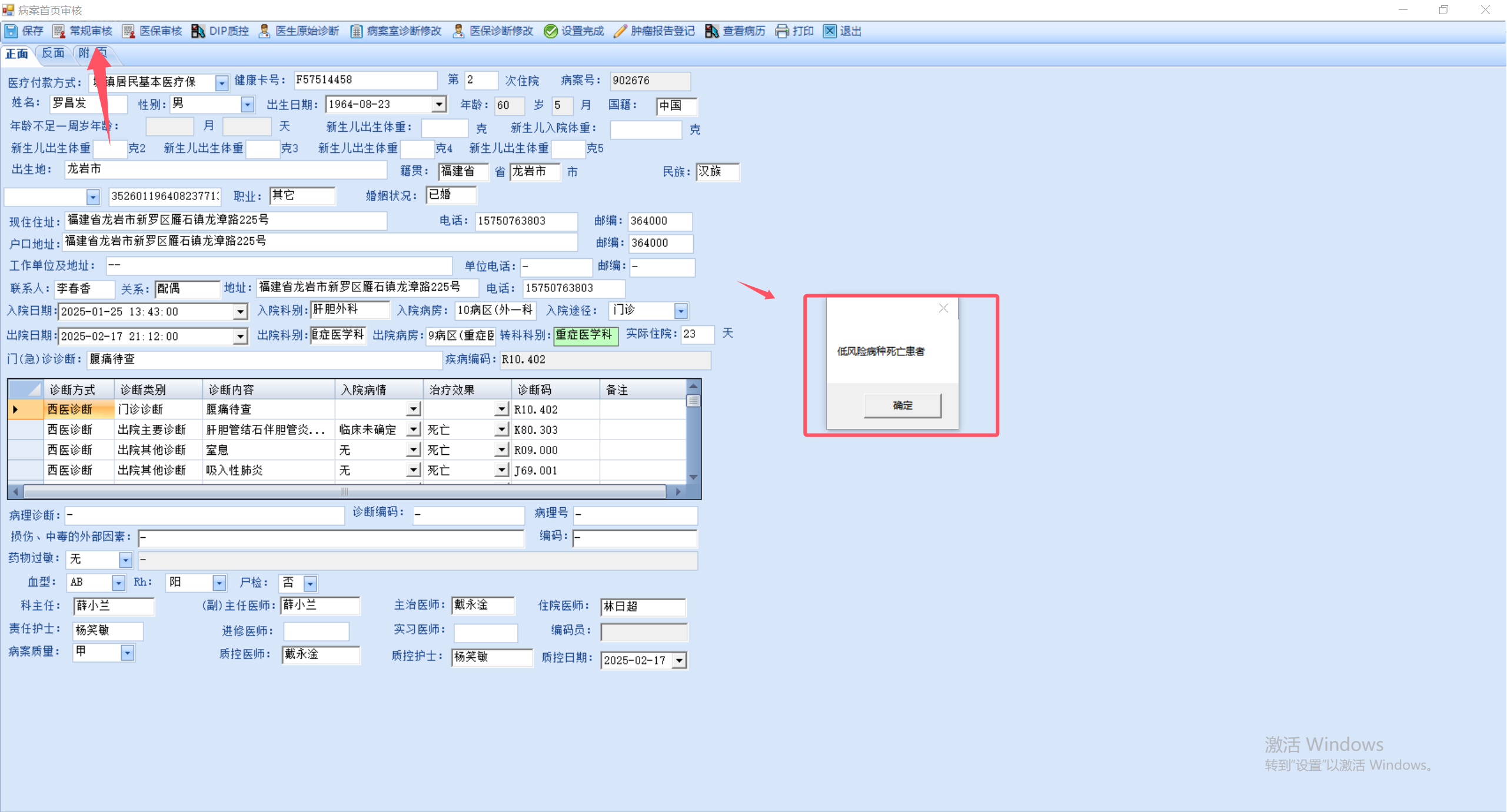Screen dimensions: 1507x812
Task: Close the 低风险病种死亡患者 dialog with X
Action: click(943, 308)
